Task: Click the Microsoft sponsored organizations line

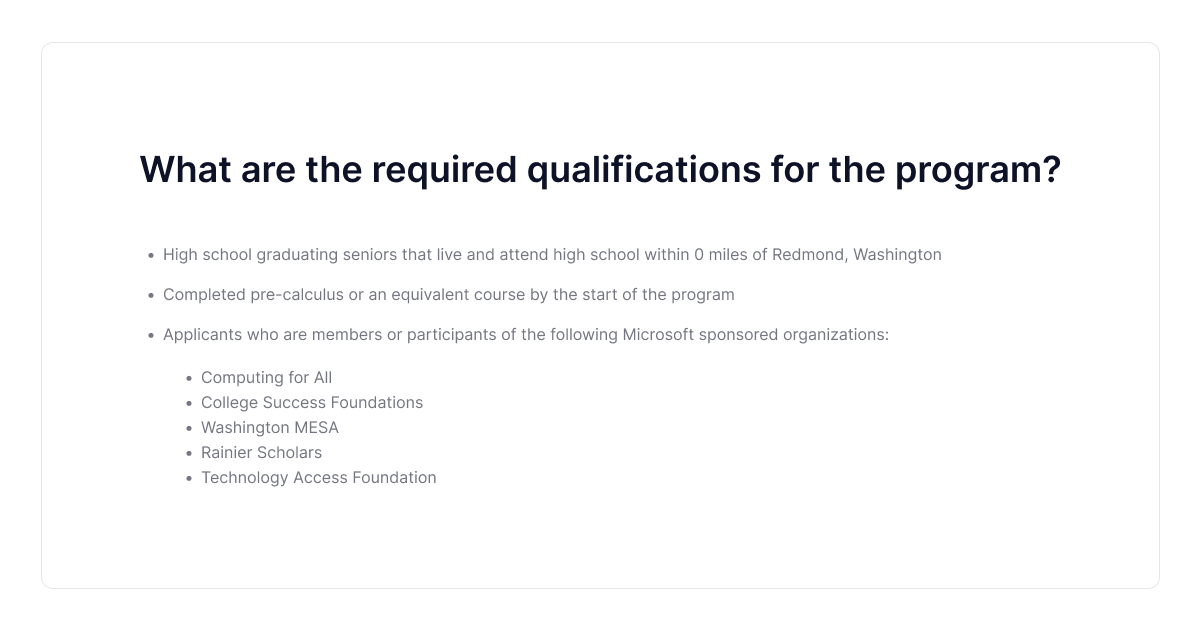Action: 525,334
